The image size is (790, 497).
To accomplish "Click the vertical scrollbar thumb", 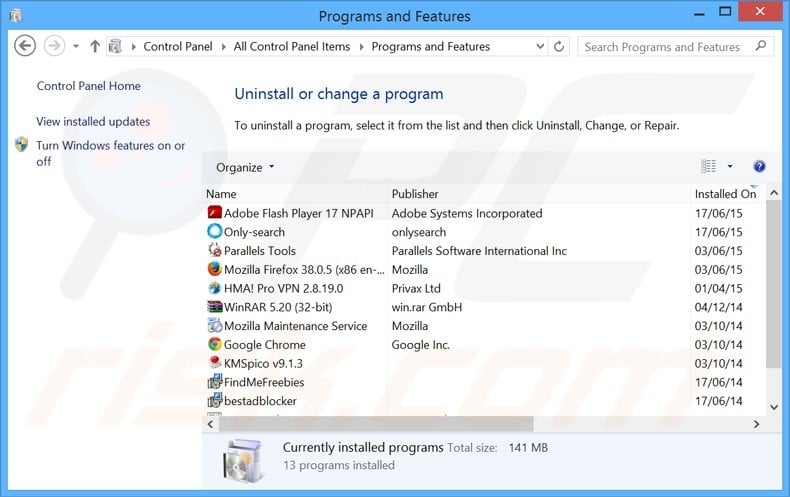I will [x=774, y=284].
